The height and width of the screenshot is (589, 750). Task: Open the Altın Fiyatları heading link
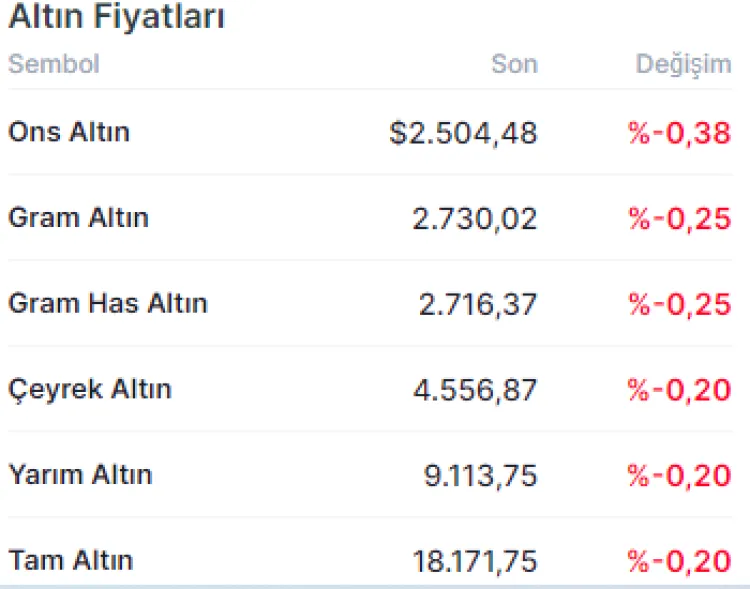[x=117, y=17]
